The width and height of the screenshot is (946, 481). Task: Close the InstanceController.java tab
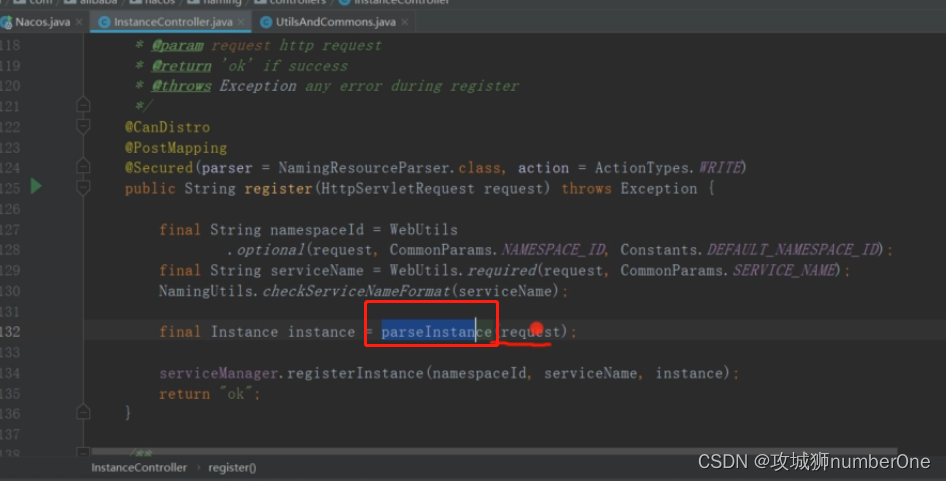coord(241,22)
